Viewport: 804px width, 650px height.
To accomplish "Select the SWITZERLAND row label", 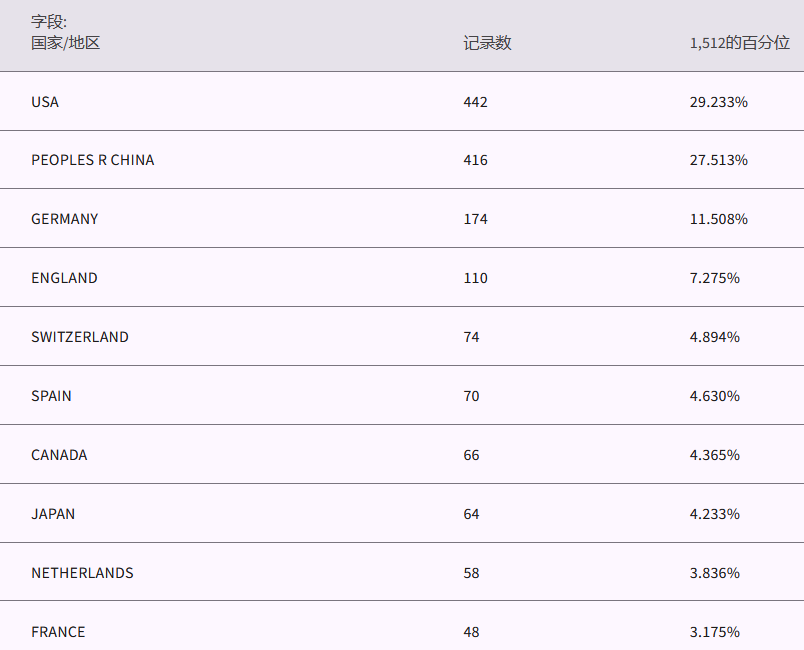I will click(x=80, y=337).
